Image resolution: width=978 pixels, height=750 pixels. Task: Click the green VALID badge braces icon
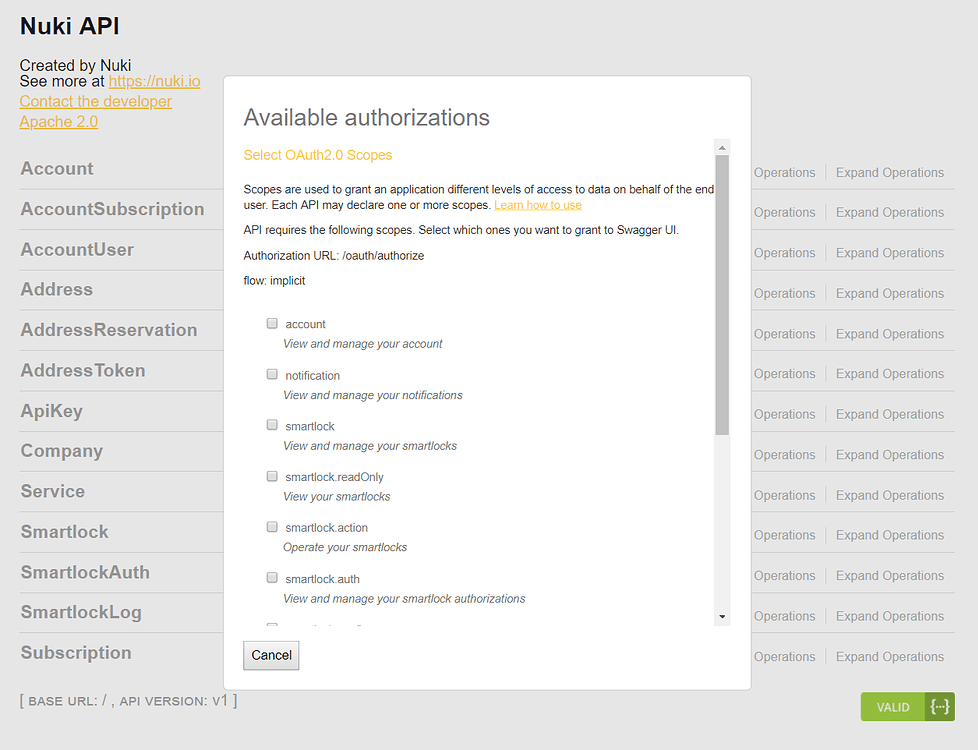tap(939, 706)
